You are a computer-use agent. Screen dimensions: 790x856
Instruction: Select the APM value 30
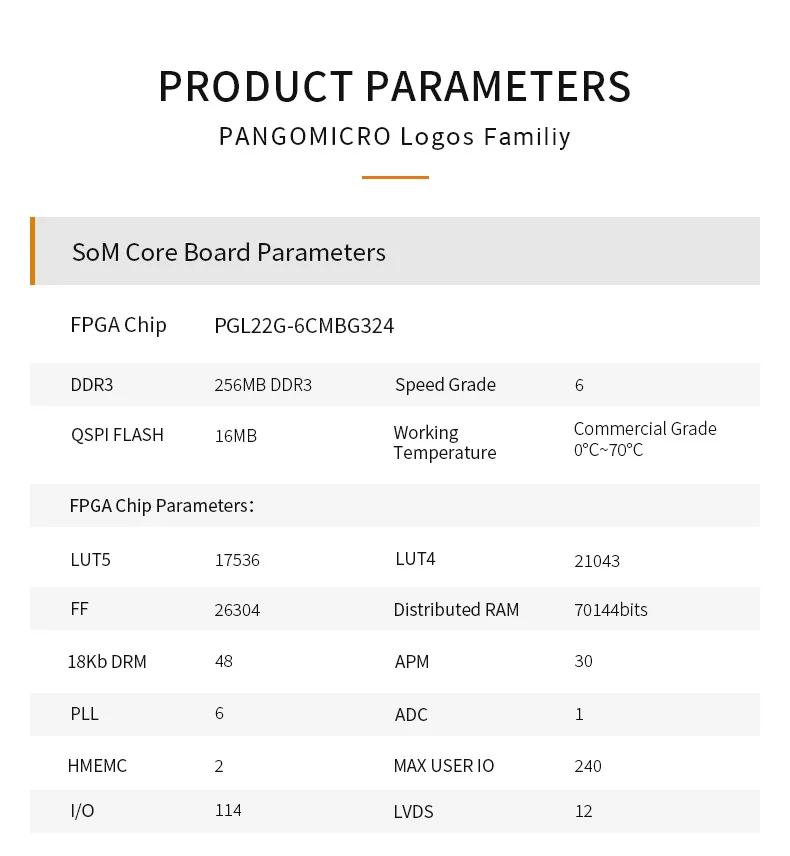tap(584, 661)
